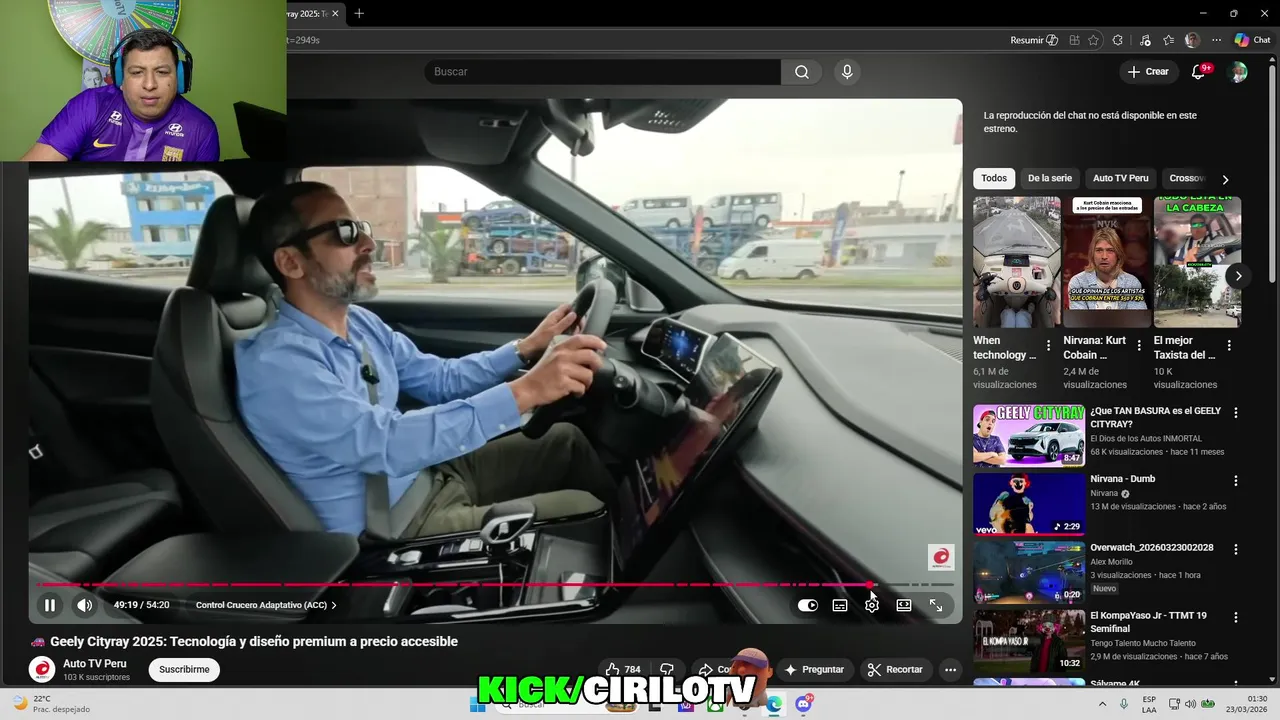
Task: Open the Auto TV Peru channel avatar
Action: click(42, 669)
